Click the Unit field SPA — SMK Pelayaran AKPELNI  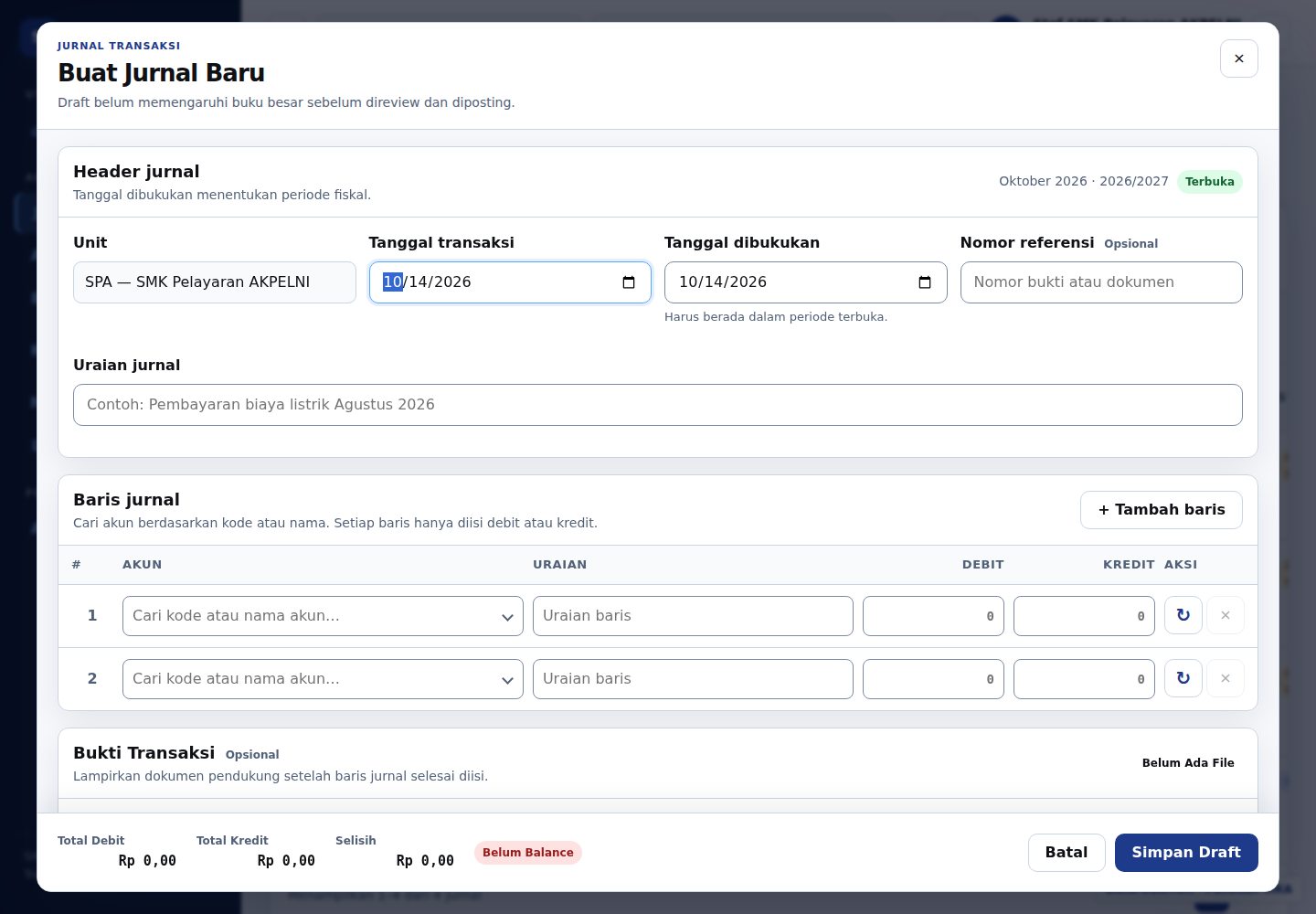(x=215, y=282)
